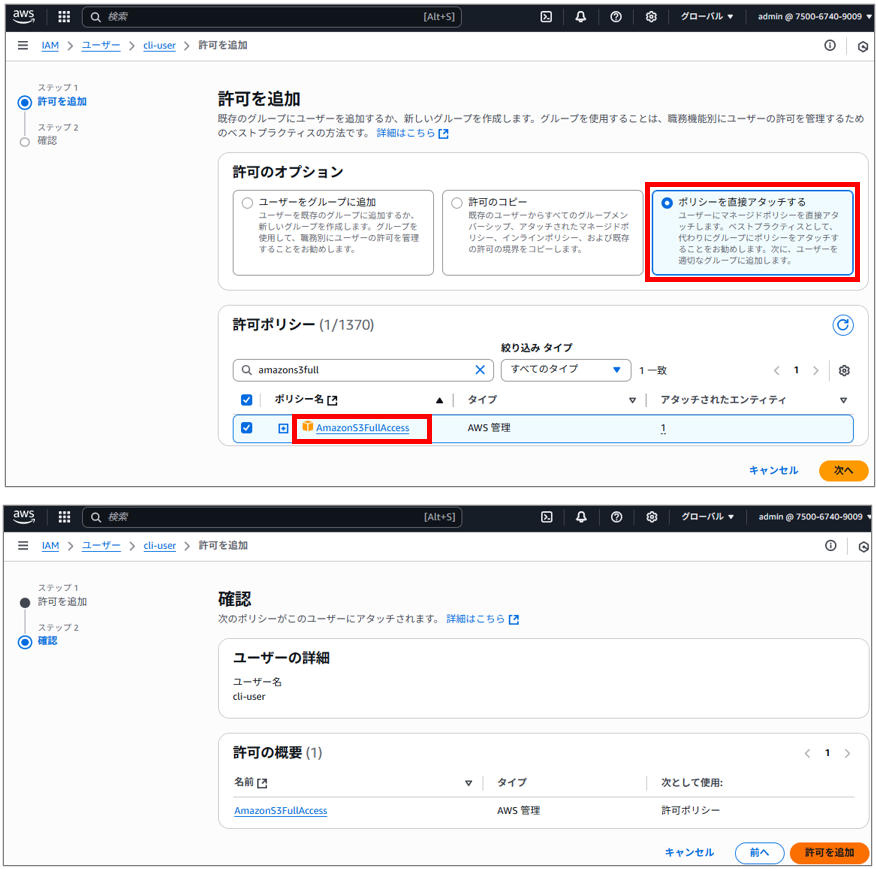Open AWS home logo in top console

(x=23, y=16)
